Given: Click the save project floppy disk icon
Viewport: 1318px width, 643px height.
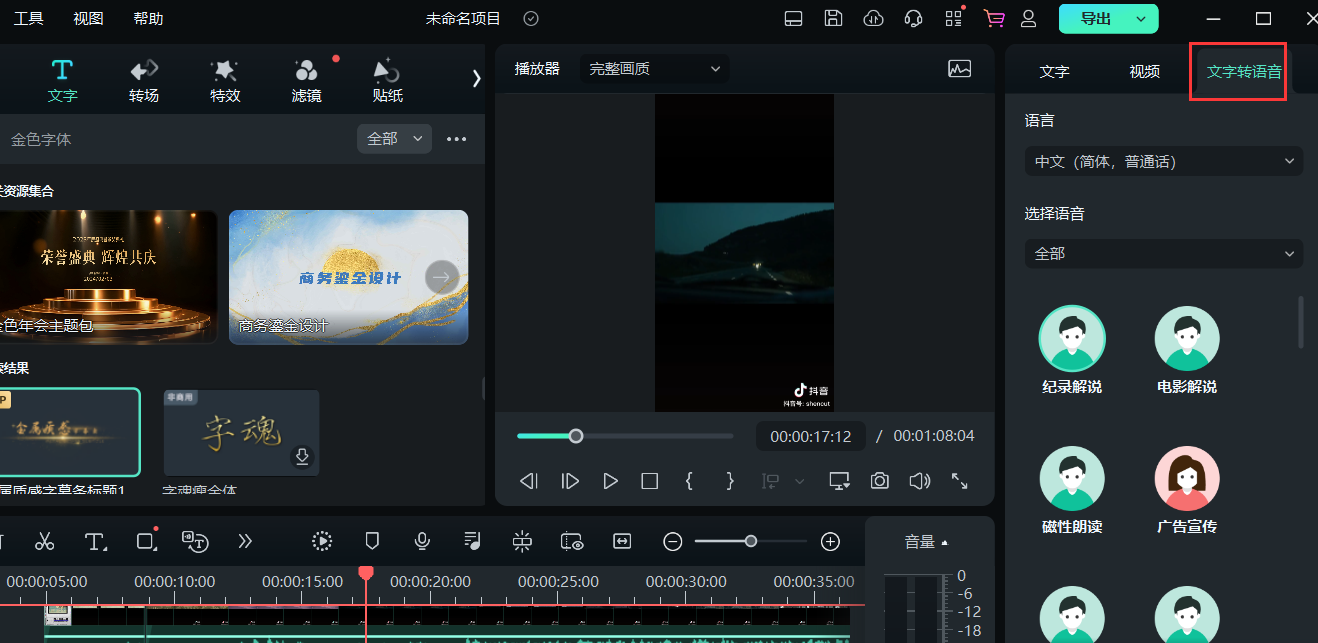Looking at the screenshot, I should [833, 18].
